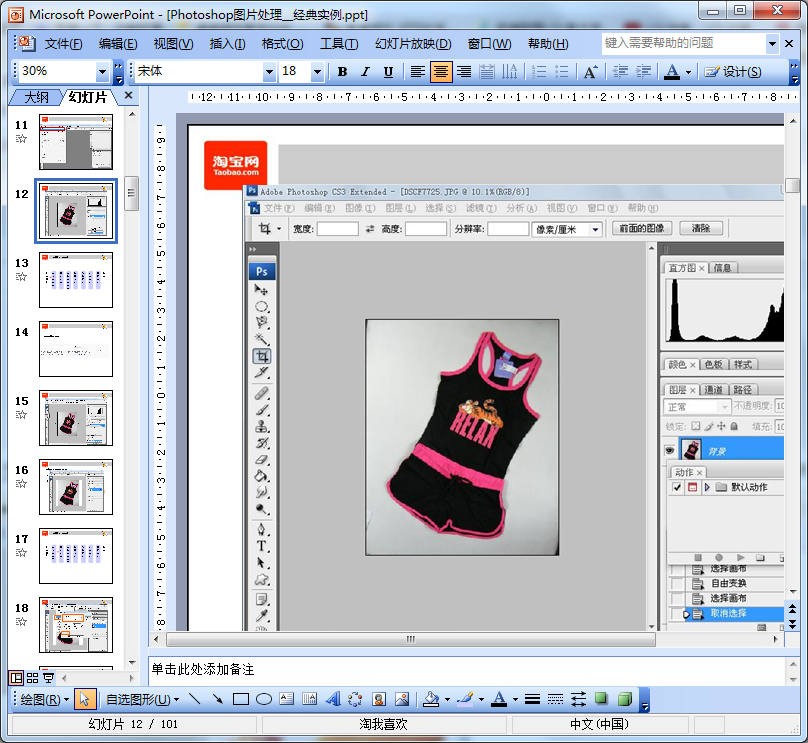Decrease the indent level

620,72
